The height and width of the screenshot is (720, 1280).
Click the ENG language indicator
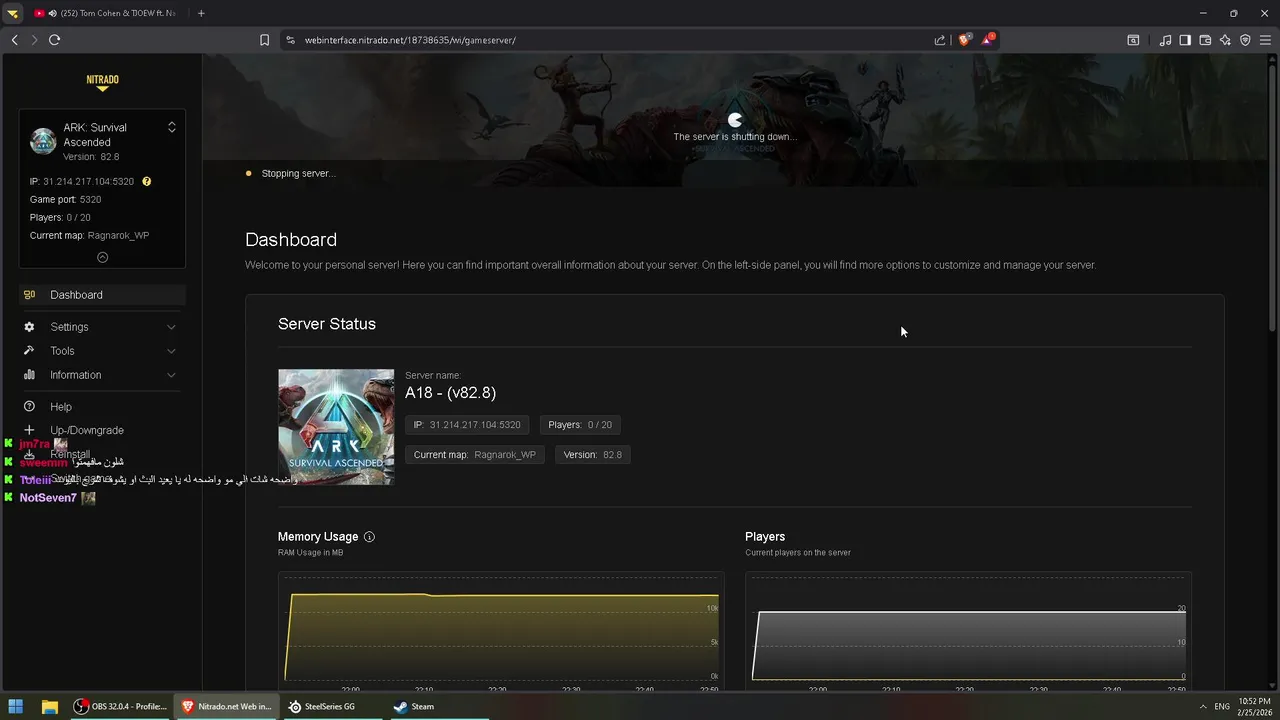(1222, 706)
